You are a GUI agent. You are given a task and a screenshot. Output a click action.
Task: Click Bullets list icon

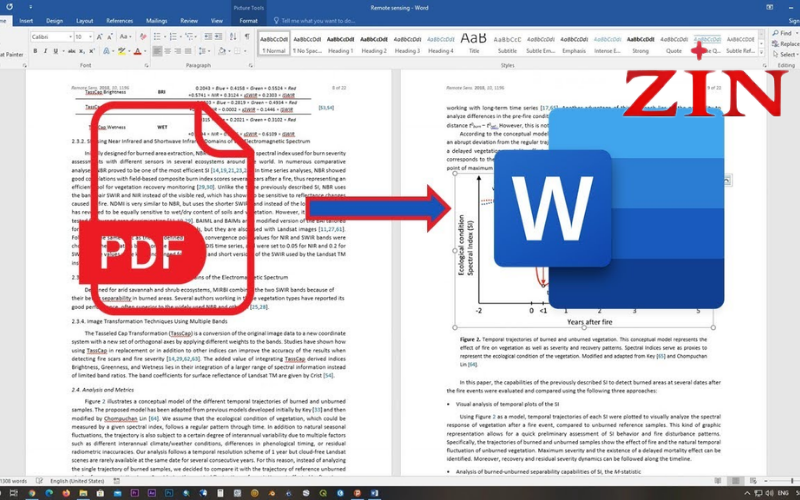[158, 37]
